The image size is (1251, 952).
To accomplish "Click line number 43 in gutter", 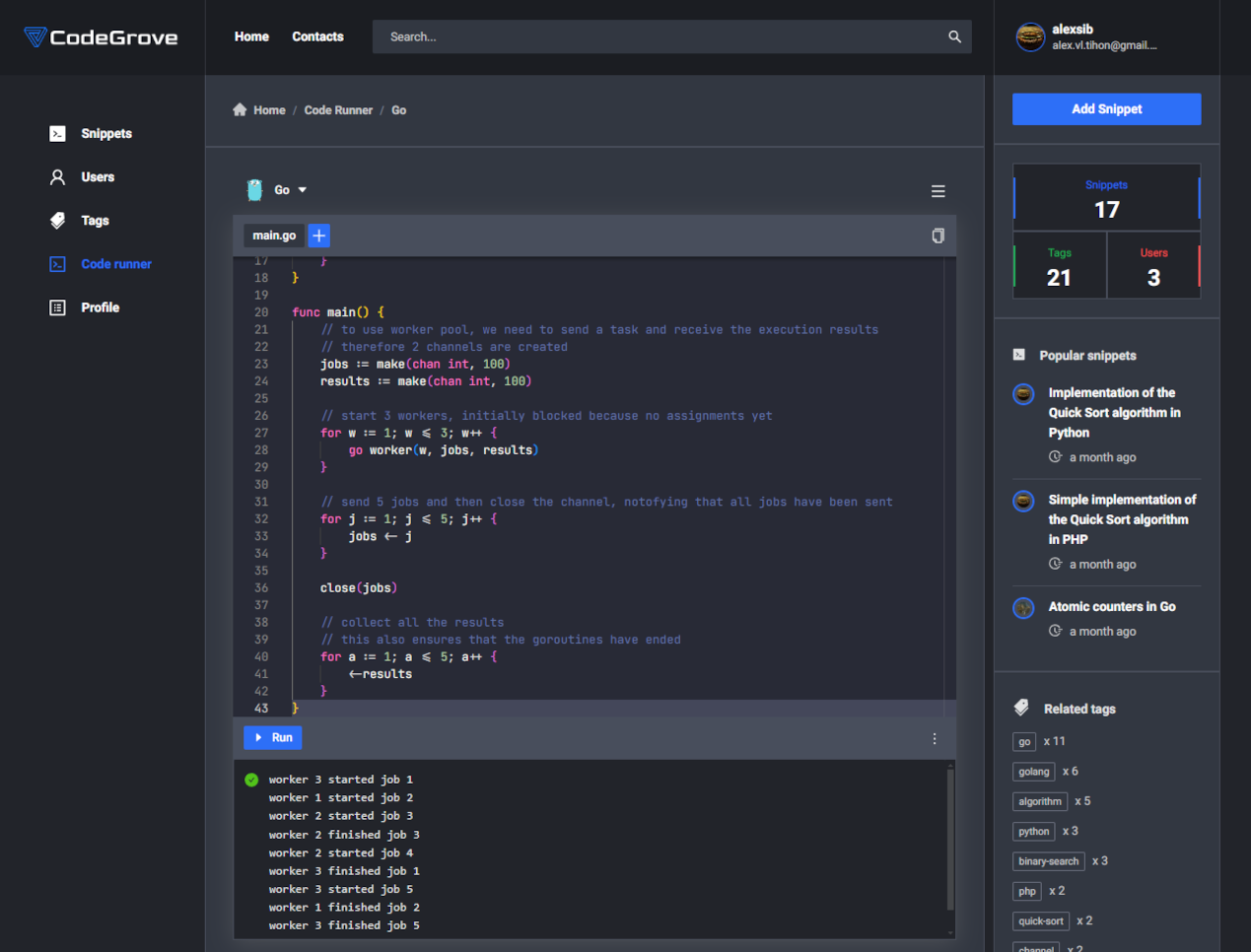I will pos(261,709).
